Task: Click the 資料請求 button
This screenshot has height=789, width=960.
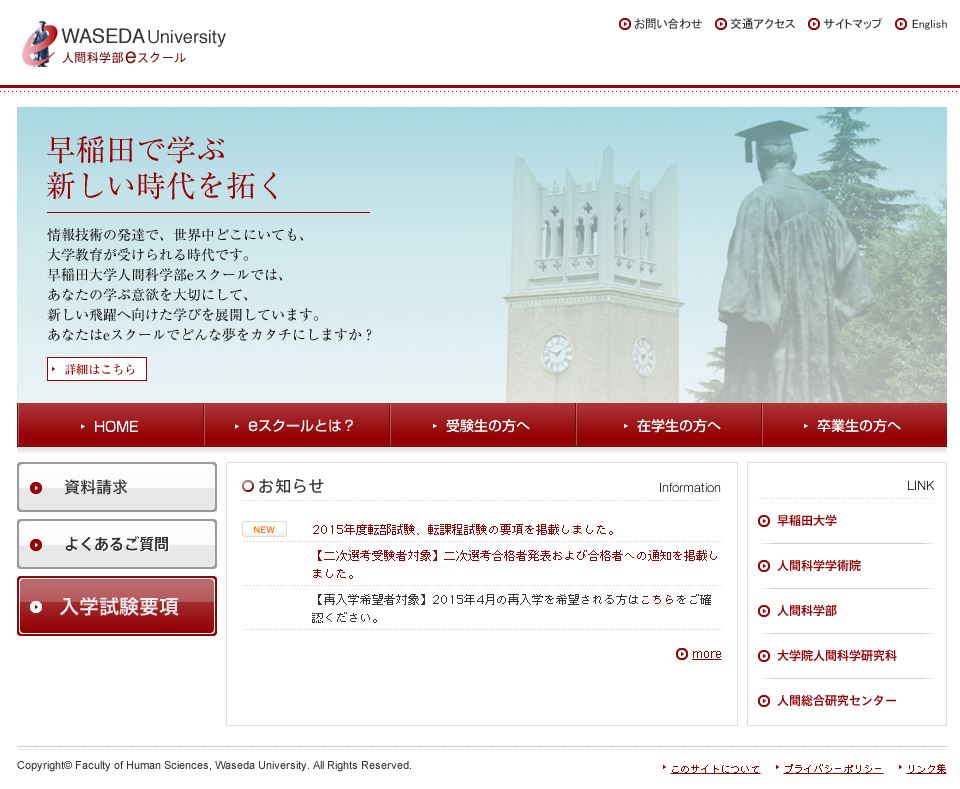Action: click(117, 487)
